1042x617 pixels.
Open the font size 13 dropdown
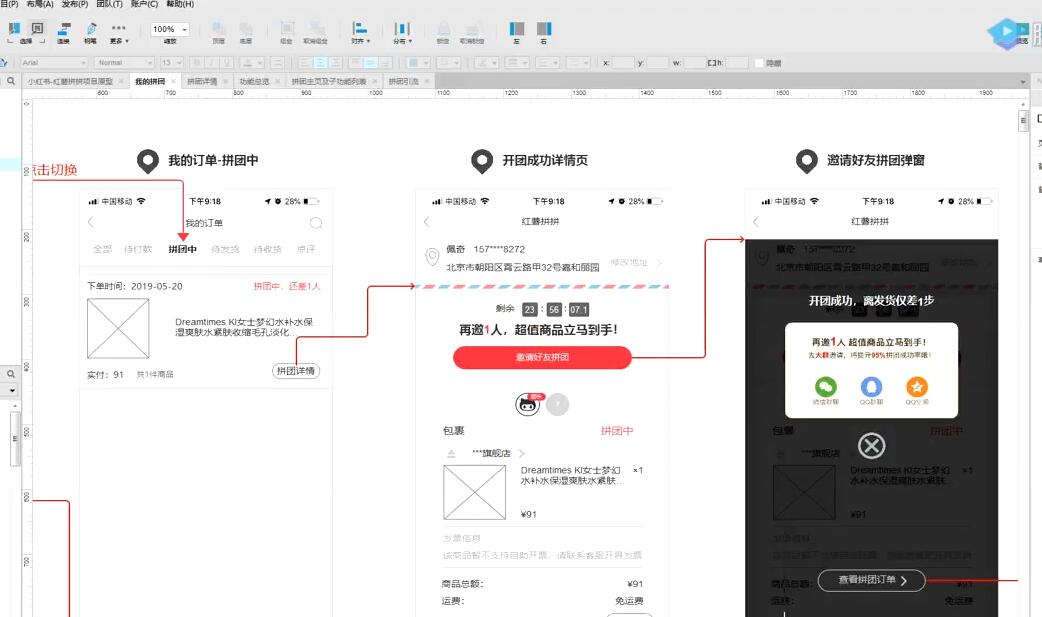[171, 62]
